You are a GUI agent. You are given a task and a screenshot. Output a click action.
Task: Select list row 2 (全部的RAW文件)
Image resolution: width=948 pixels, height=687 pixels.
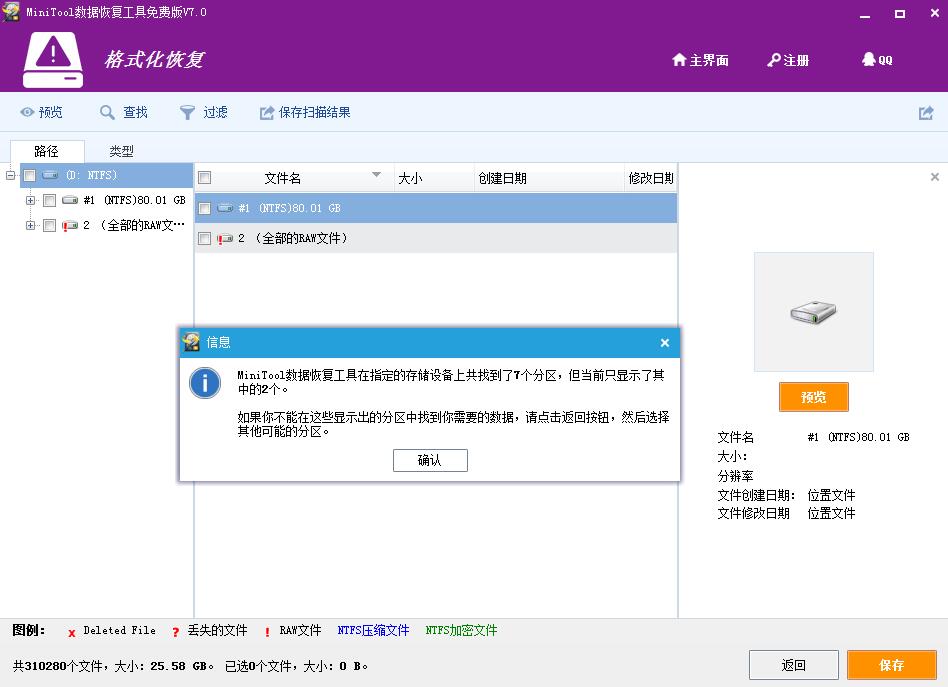pyautogui.click(x=435, y=238)
